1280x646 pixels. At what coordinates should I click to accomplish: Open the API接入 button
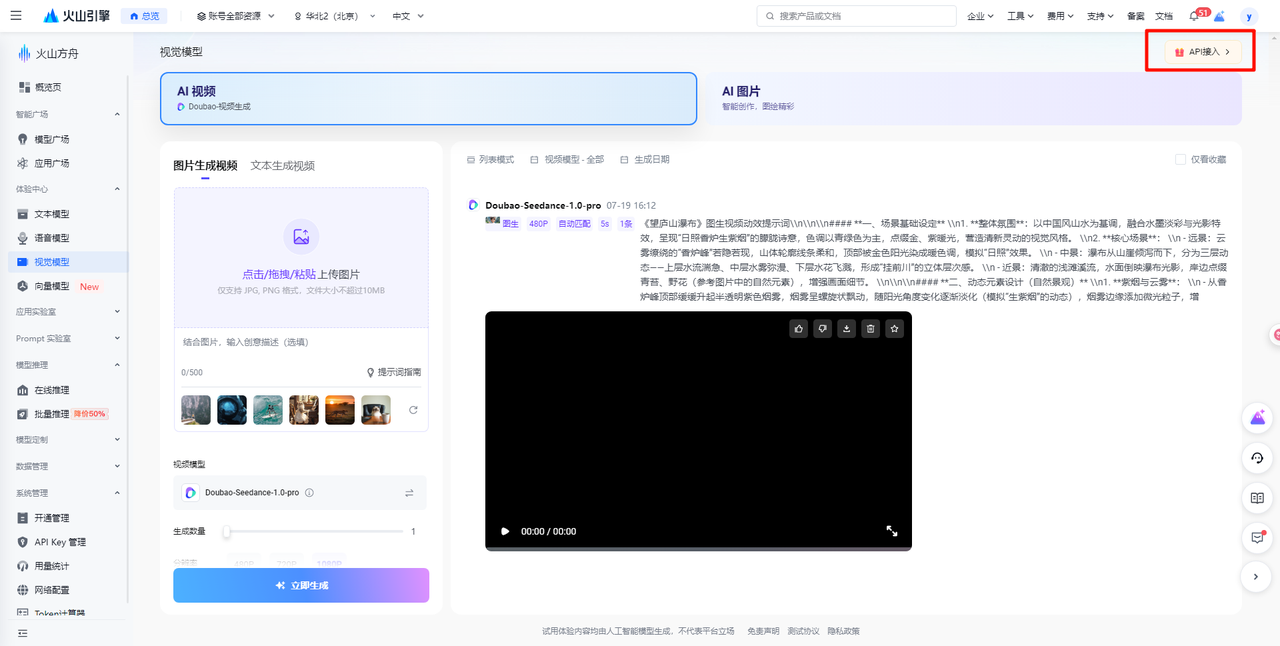(x=1203, y=51)
